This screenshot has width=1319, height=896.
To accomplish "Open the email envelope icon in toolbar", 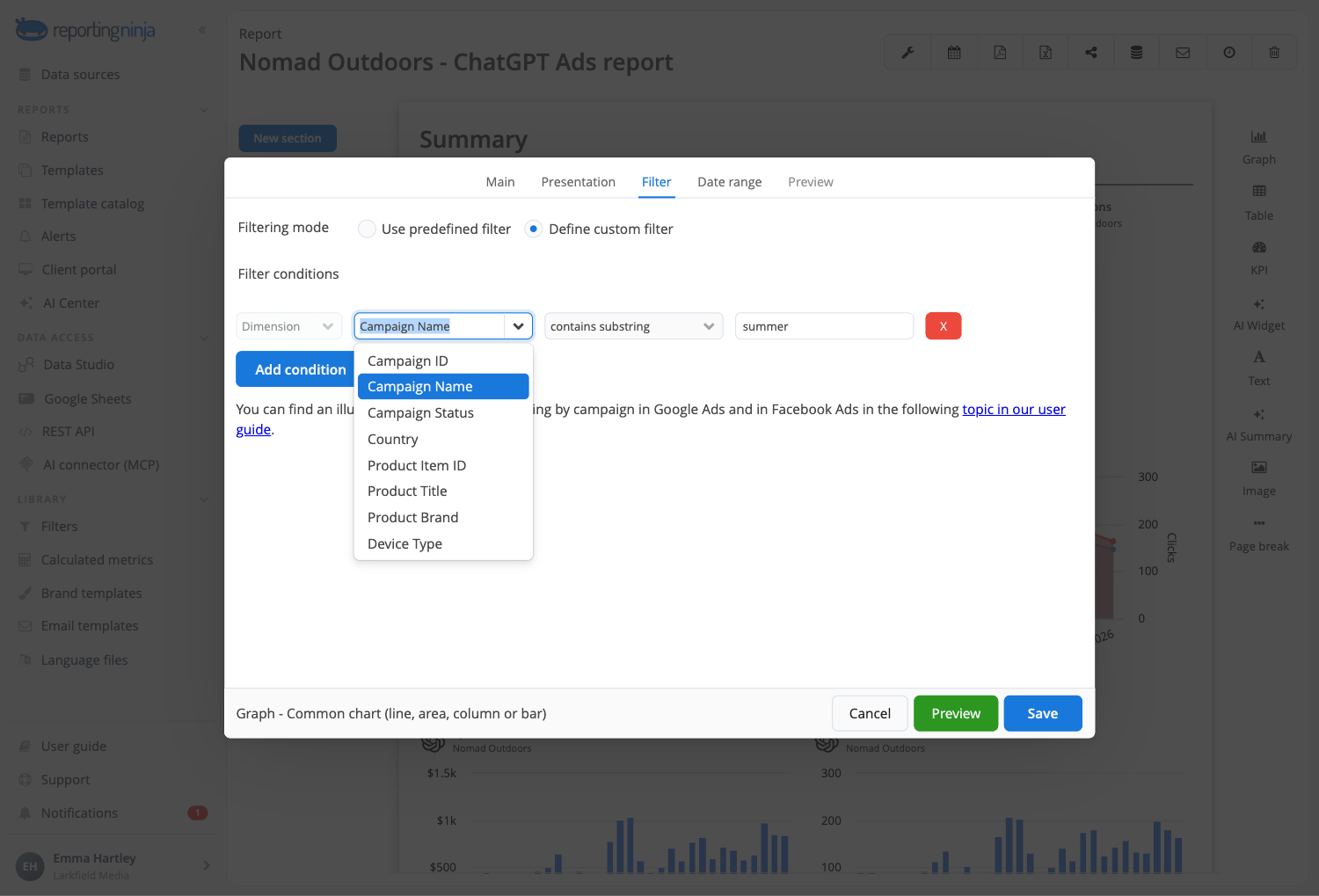I will click(x=1183, y=53).
